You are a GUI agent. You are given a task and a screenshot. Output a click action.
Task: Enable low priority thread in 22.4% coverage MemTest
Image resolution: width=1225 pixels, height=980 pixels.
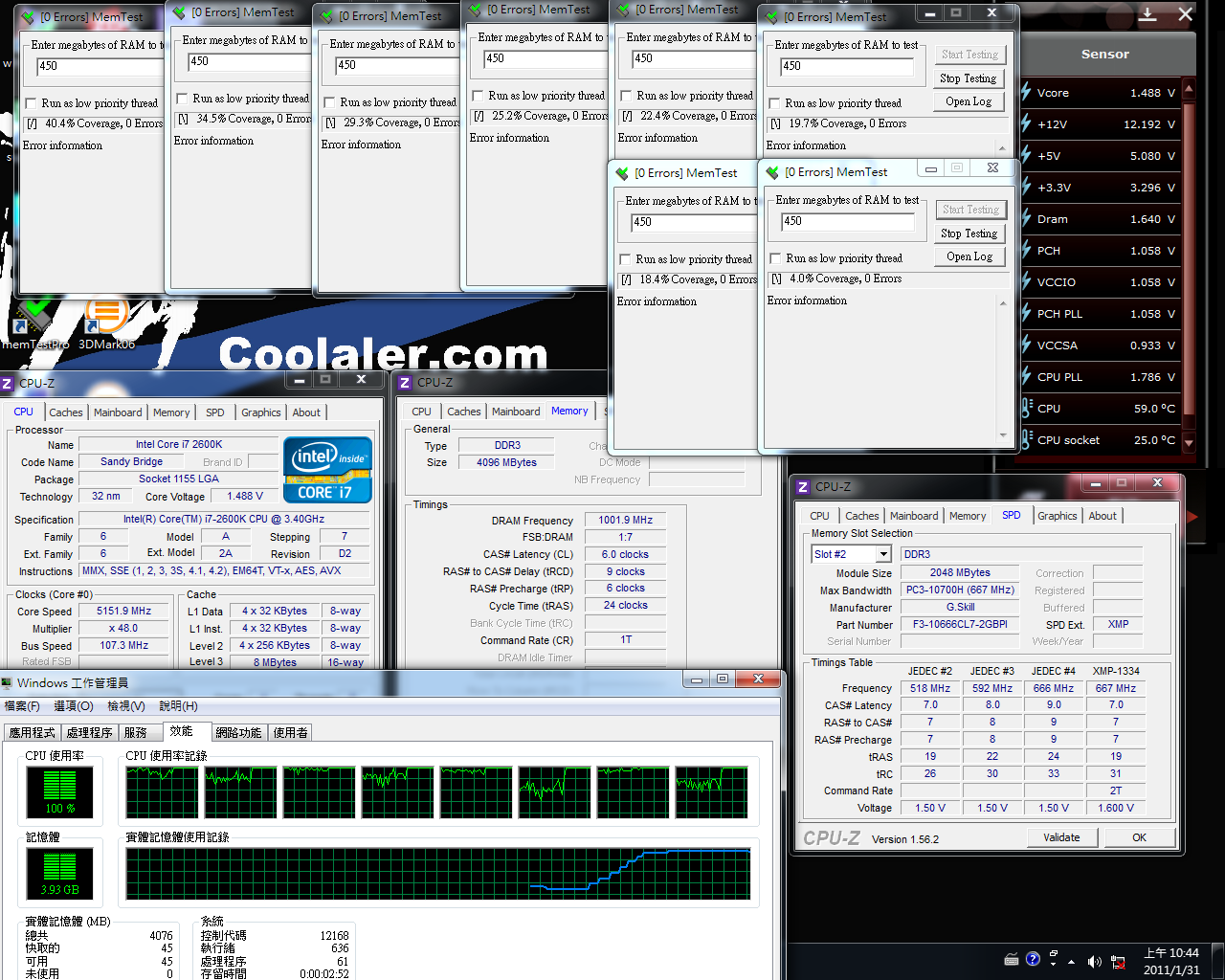click(626, 96)
